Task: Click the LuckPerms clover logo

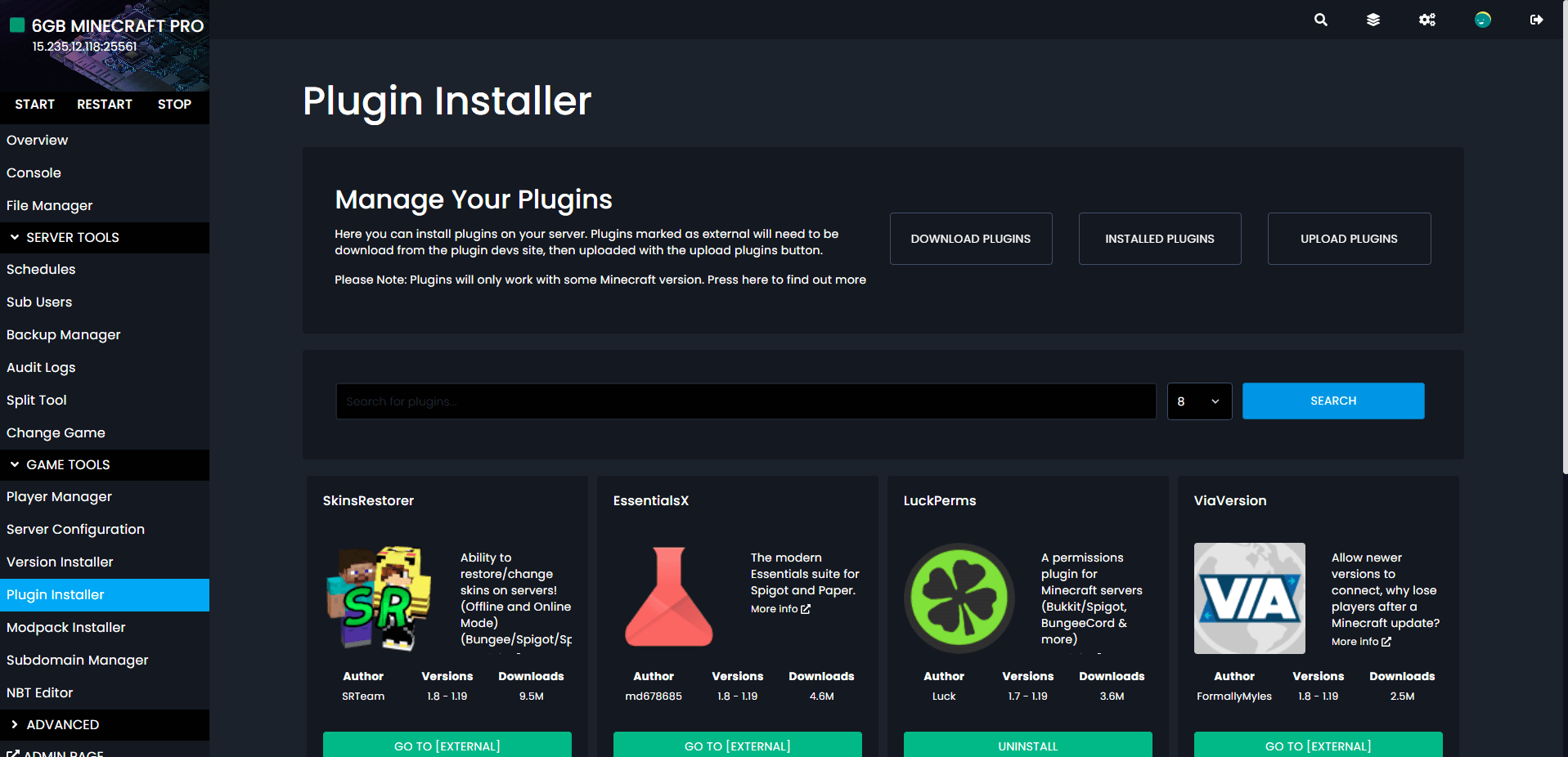Action: tap(959, 598)
